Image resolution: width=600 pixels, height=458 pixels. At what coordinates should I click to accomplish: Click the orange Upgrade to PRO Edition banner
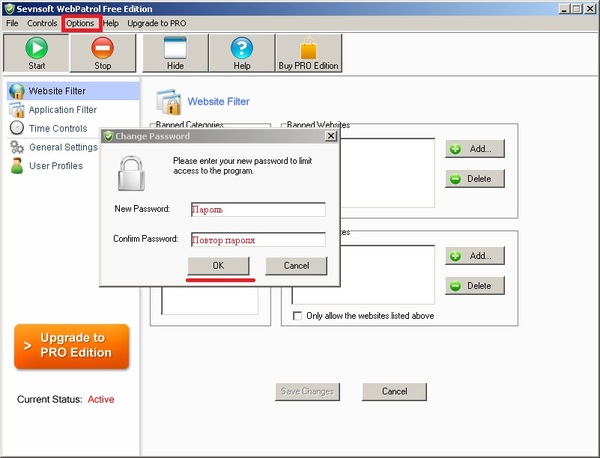coord(72,345)
